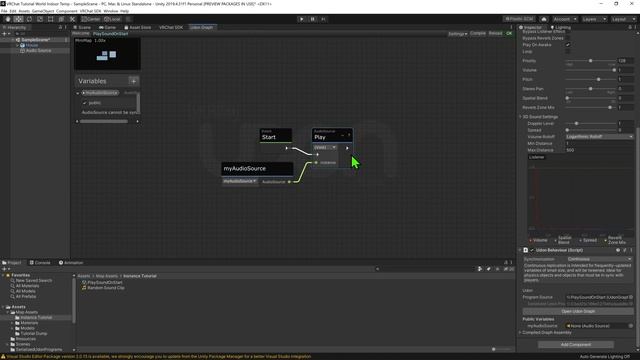Open the Animation tab
640x360 pixels.
tap(71, 262)
